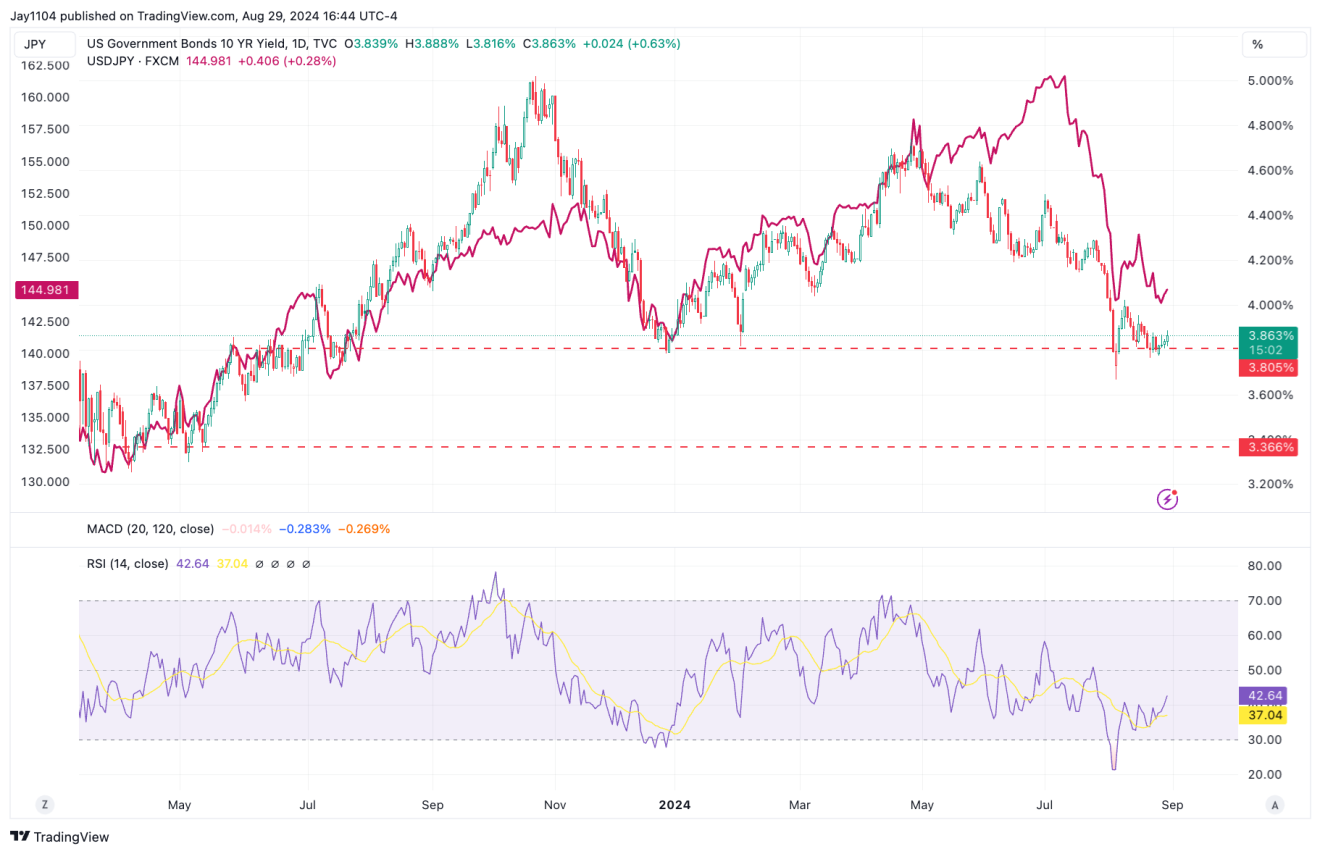
Task: Toggle the A auto-scale button
Action: 1273,804
